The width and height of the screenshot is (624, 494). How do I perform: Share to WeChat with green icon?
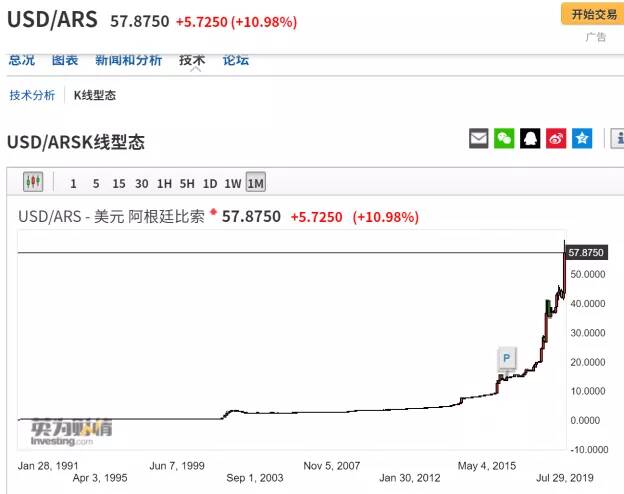click(504, 139)
